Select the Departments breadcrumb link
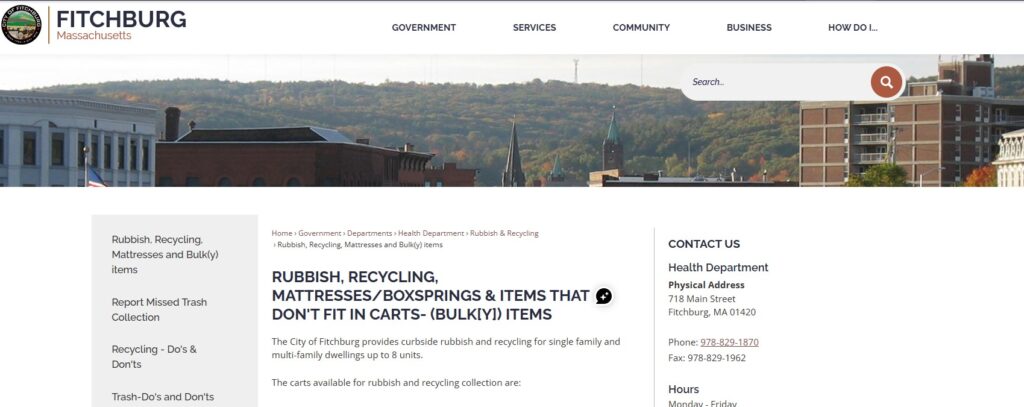Image resolution: width=1024 pixels, height=407 pixels. point(370,233)
